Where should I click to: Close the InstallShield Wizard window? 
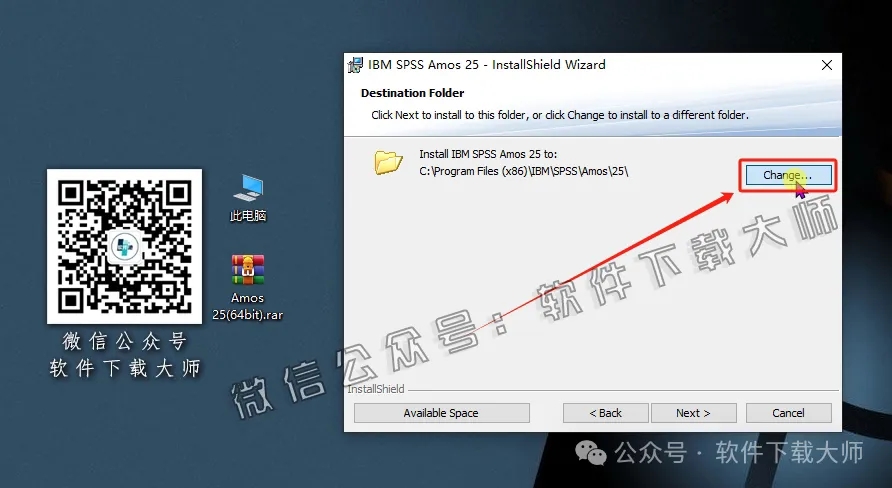pos(827,65)
